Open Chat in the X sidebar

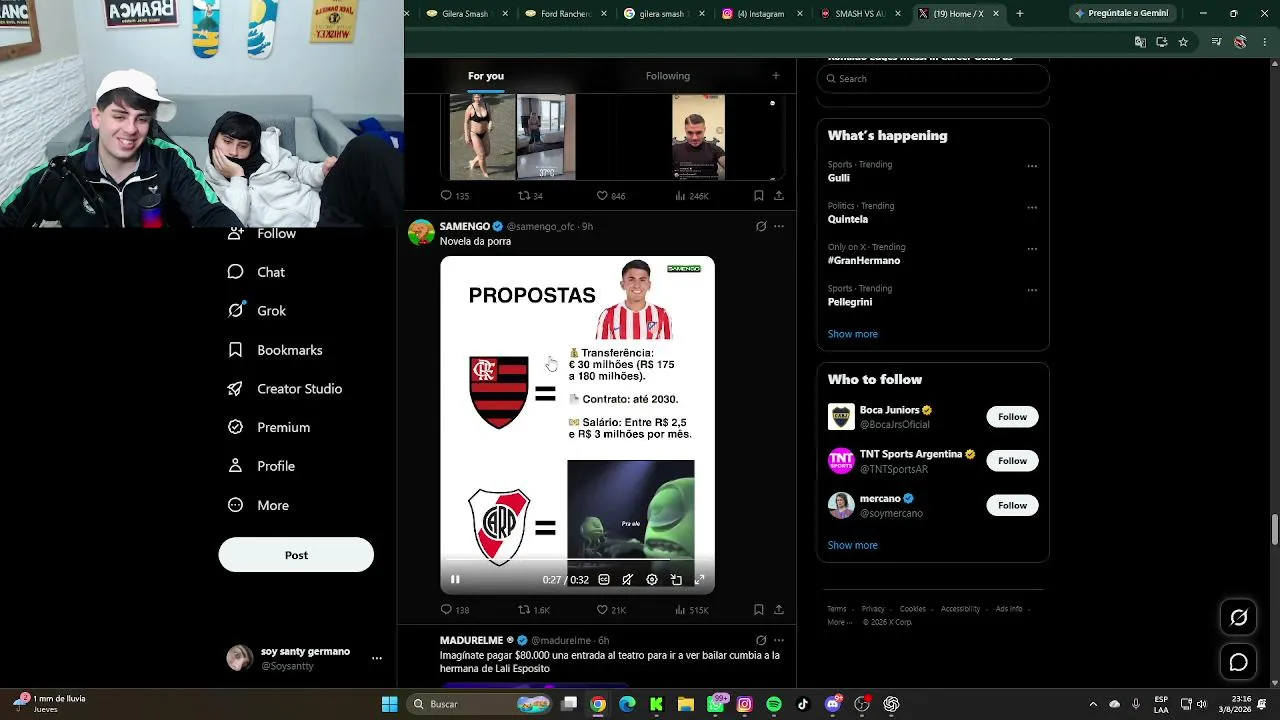[256, 272]
